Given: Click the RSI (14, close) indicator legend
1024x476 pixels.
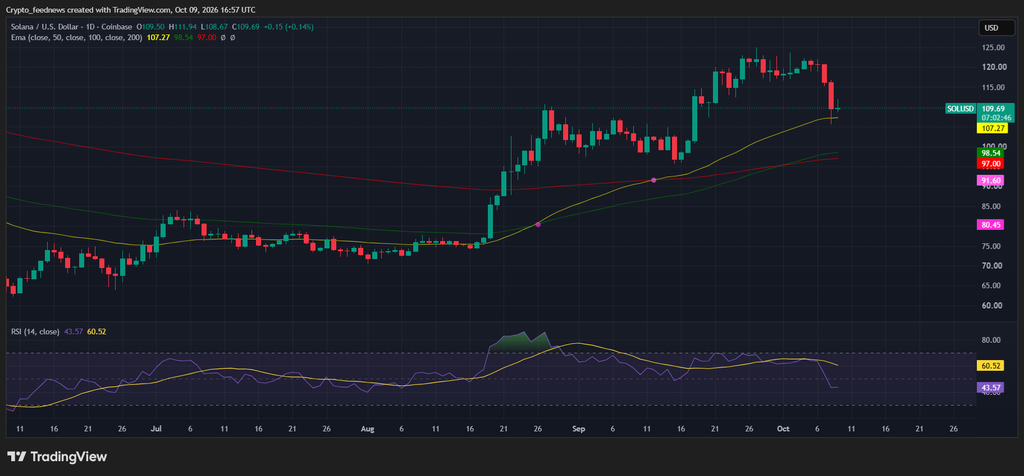Looking at the screenshot, I should 35,331.
